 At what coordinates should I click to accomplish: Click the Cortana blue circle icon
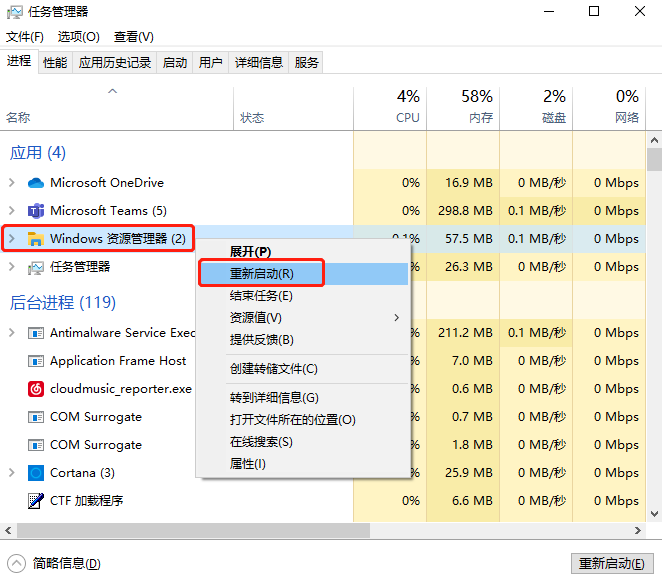(x=36, y=473)
